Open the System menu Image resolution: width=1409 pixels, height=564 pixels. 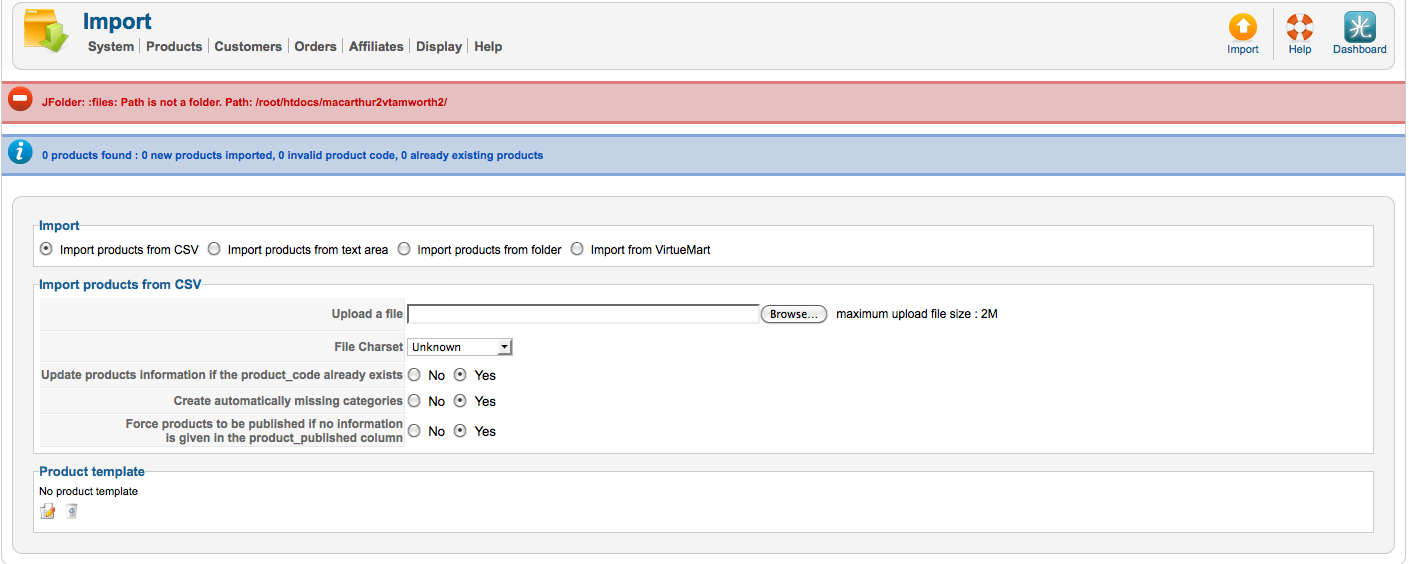click(110, 47)
